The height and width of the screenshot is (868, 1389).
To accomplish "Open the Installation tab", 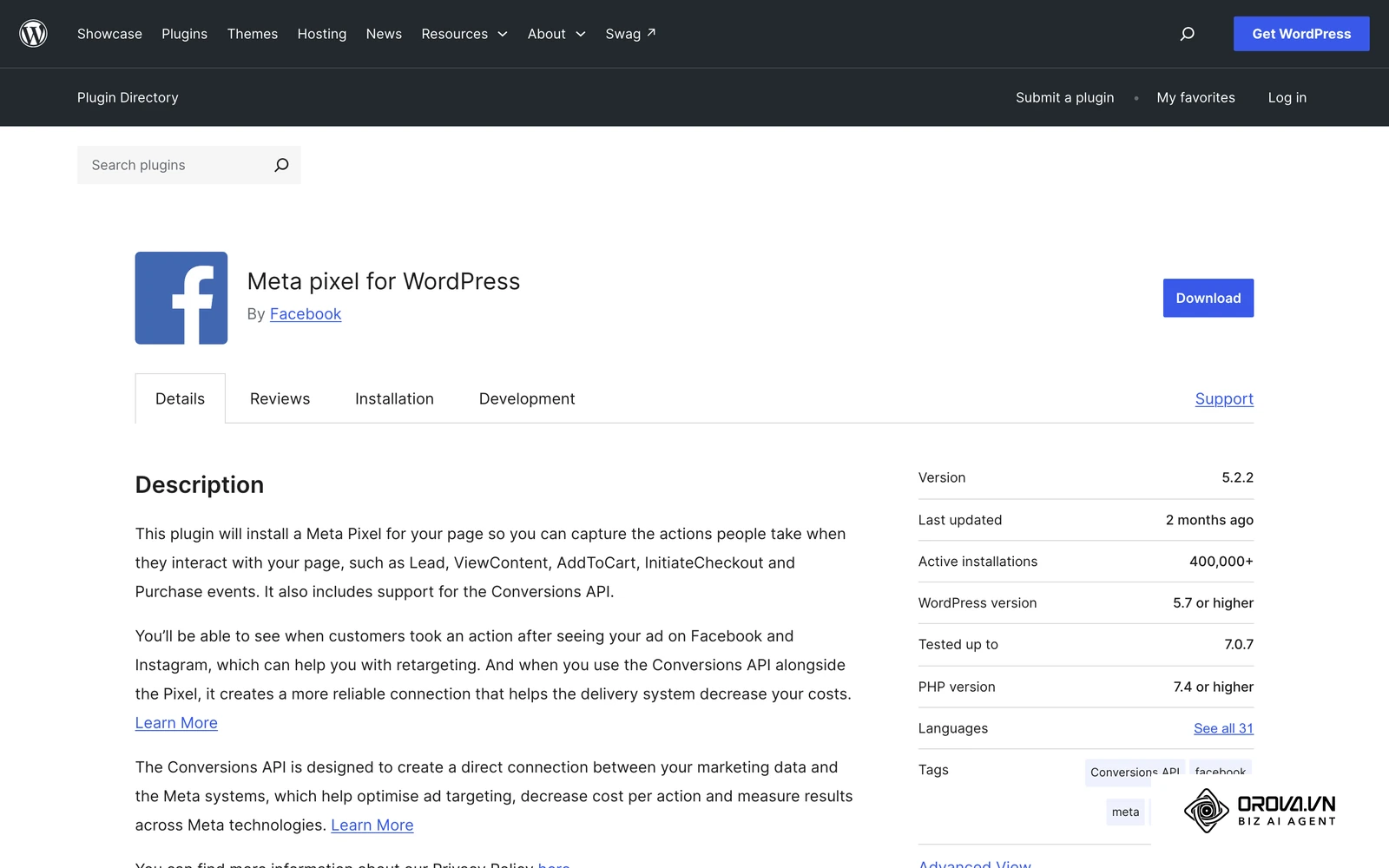I will point(394,398).
